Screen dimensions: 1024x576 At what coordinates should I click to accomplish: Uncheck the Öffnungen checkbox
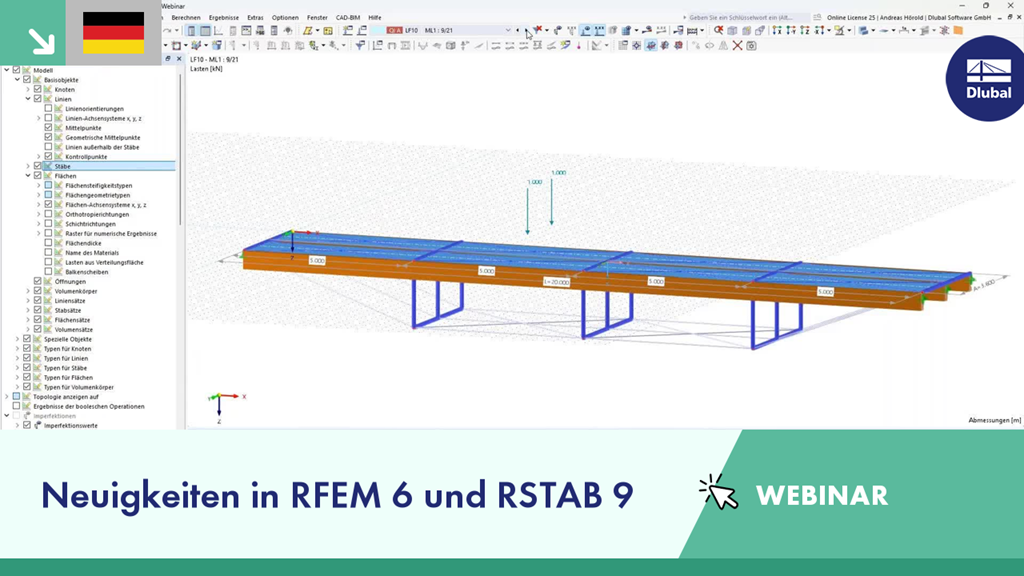click(37, 281)
